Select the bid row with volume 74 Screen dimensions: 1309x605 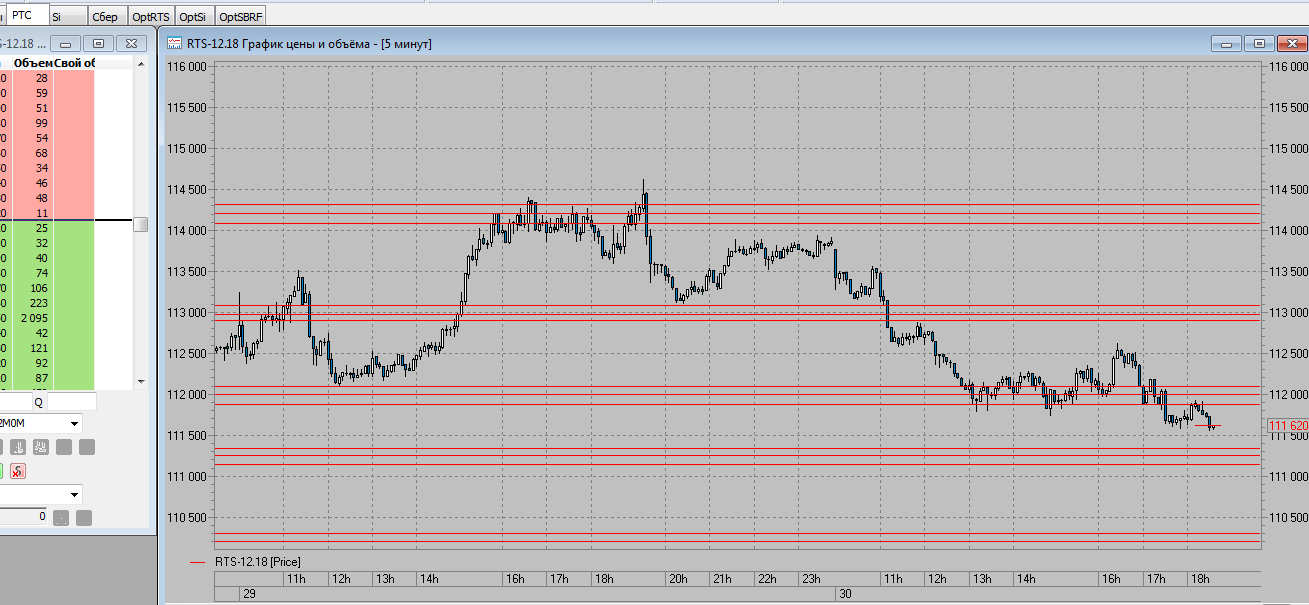click(47, 273)
